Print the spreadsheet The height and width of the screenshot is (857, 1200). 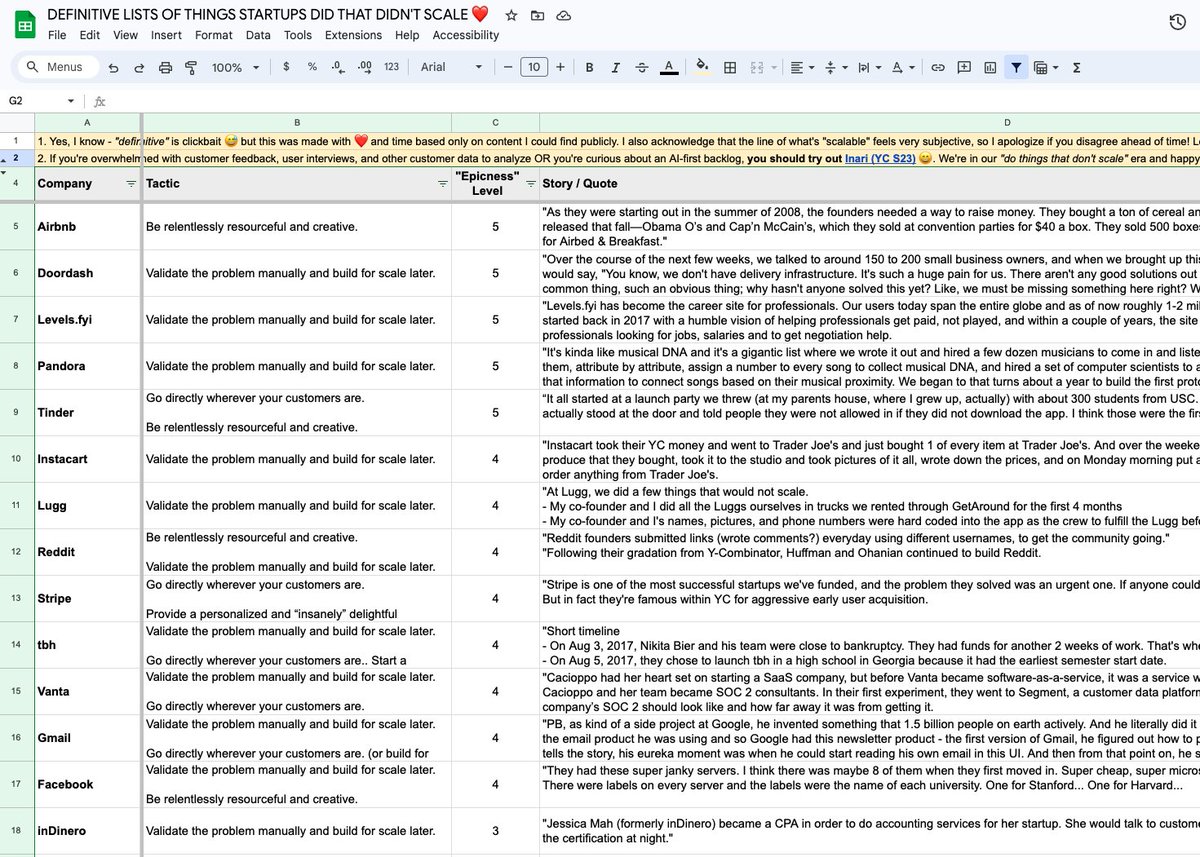165,67
